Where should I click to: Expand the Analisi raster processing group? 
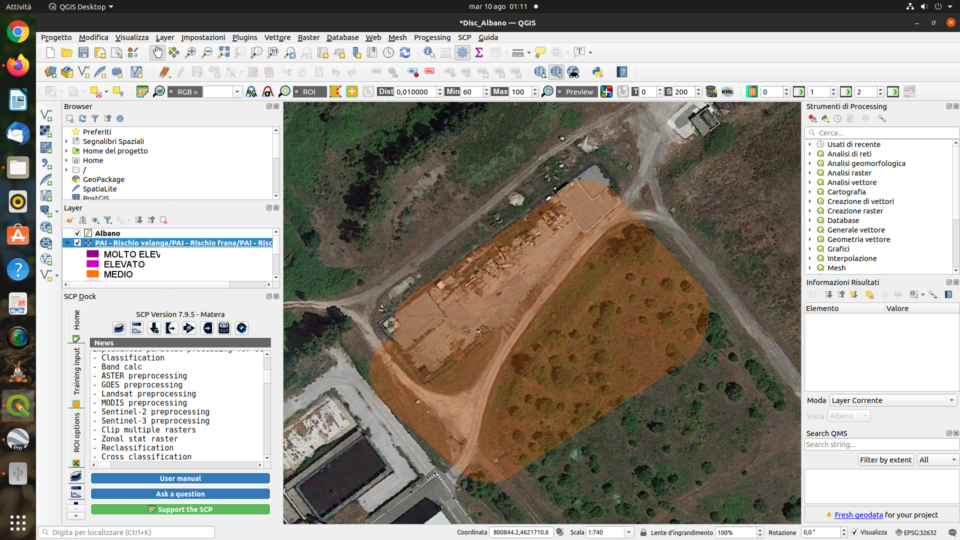[810, 173]
